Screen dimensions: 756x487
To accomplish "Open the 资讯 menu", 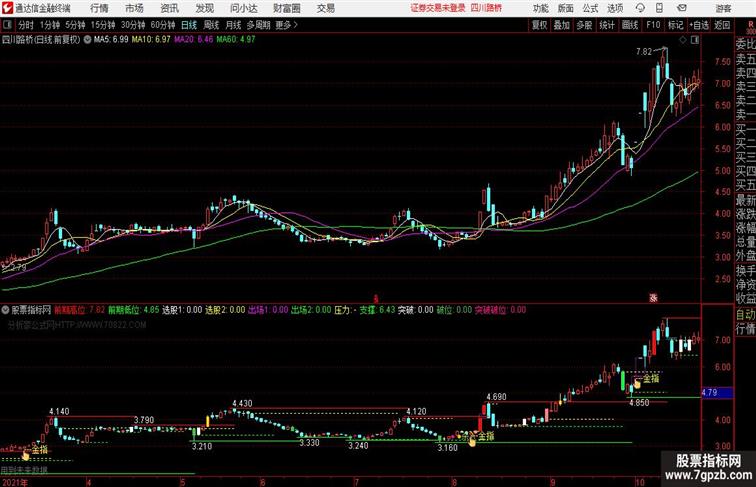I will coord(169,8).
